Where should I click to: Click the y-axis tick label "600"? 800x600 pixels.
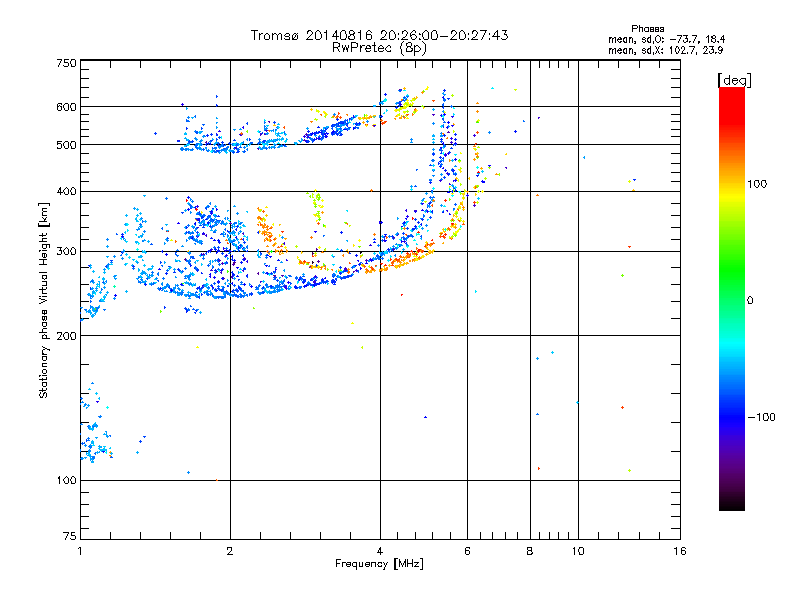[66, 107]
